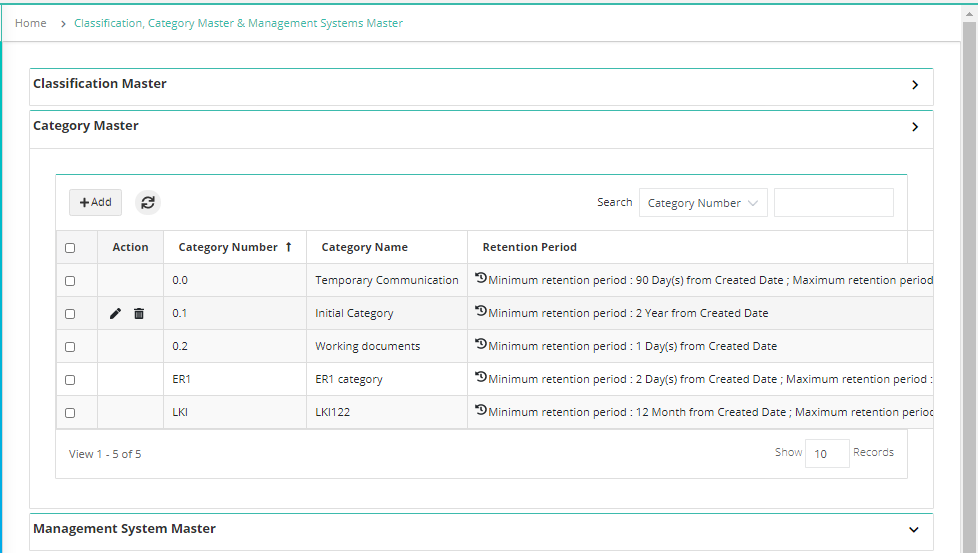Image resolution: width=978 pixels, height=553 pixels.
Task: Click the search text input field
Action: coord(834,203)
